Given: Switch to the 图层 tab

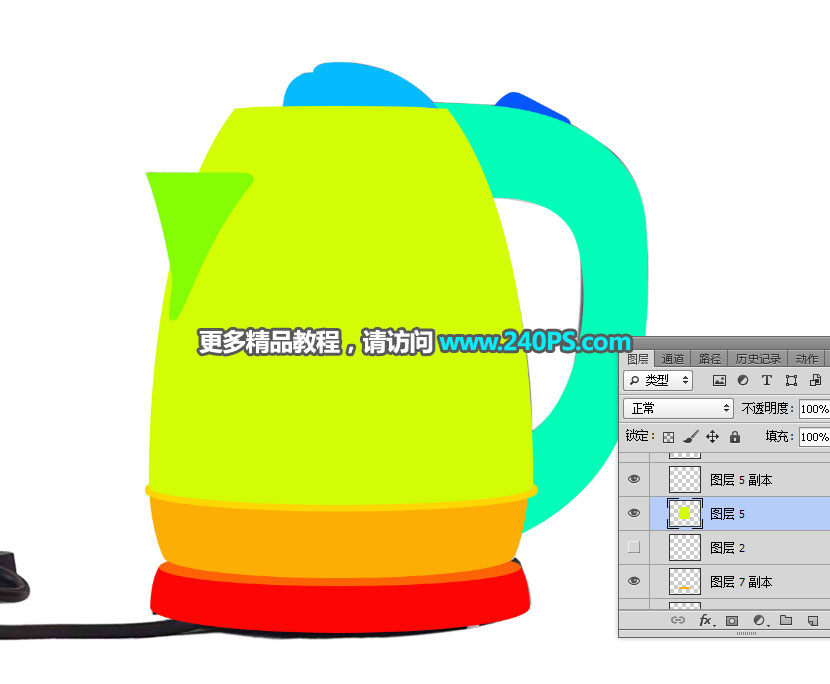Looking at the screenshot, I should click(x=637, y=359).
